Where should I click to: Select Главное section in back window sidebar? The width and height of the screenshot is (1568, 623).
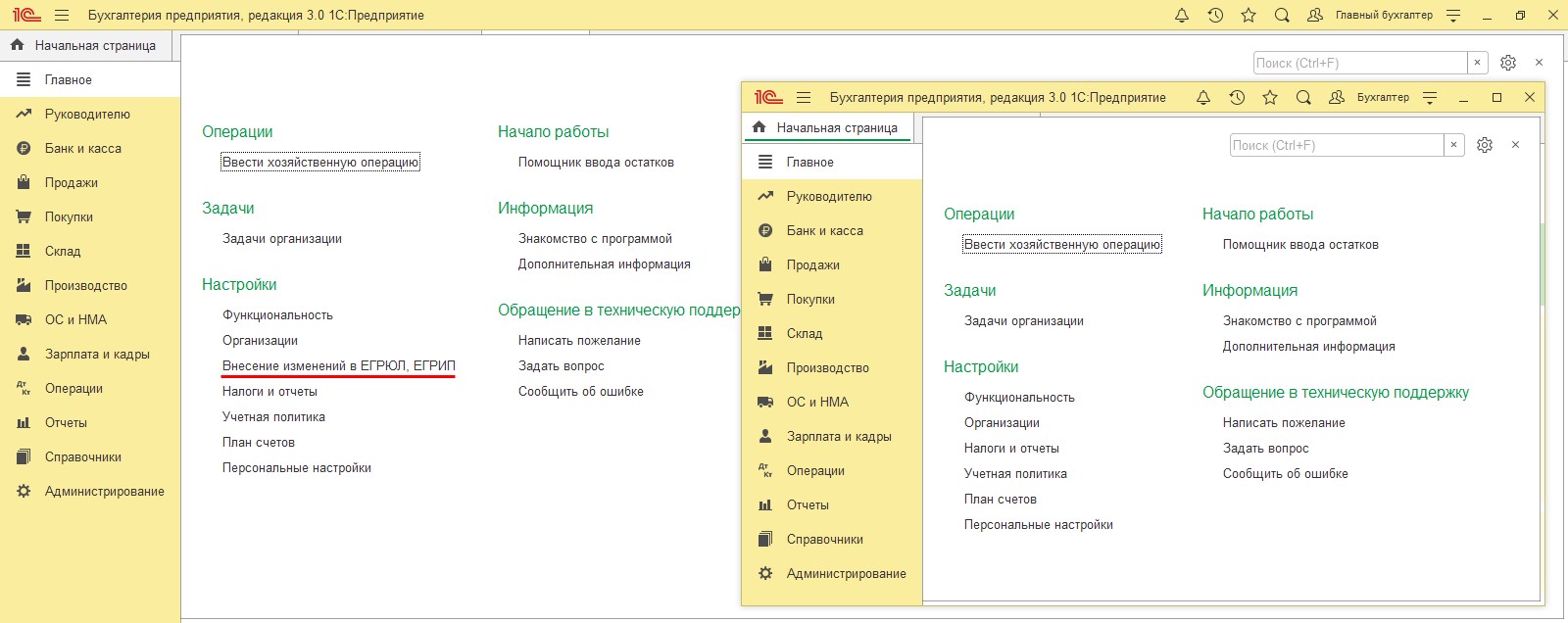pos(90,79)
